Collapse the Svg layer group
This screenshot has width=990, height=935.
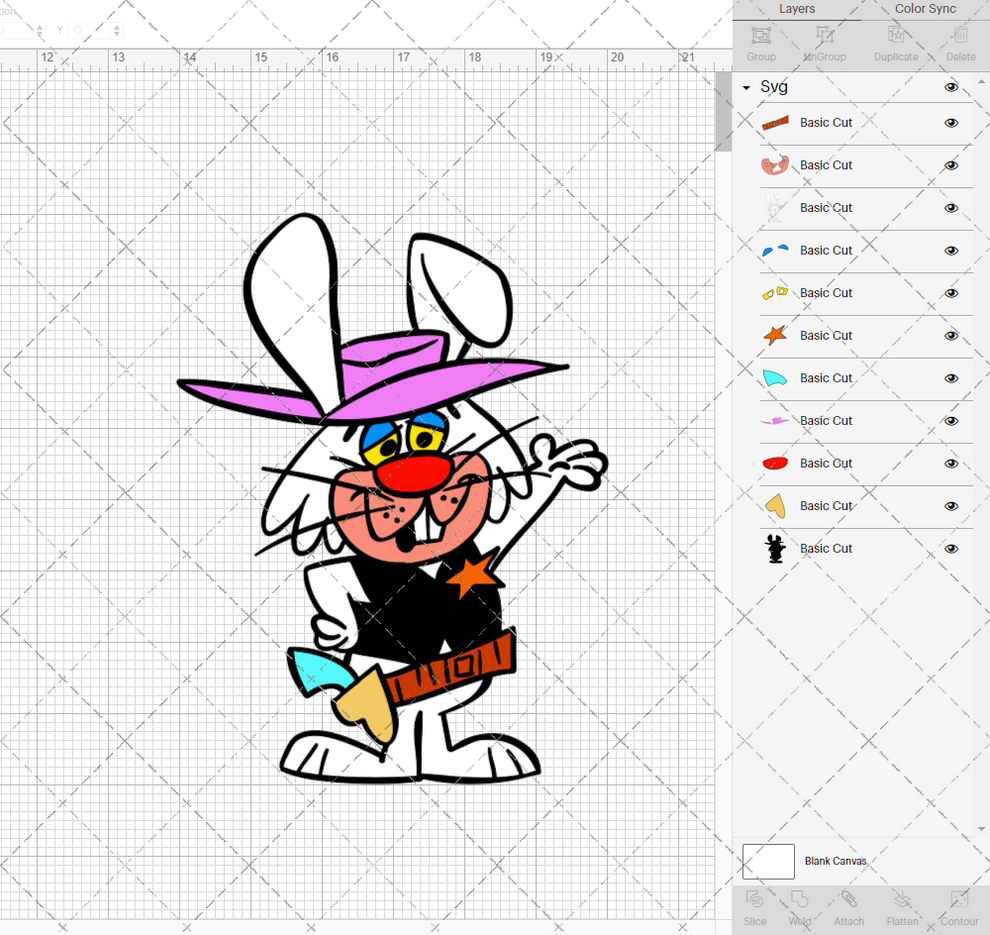coord(744,87)
